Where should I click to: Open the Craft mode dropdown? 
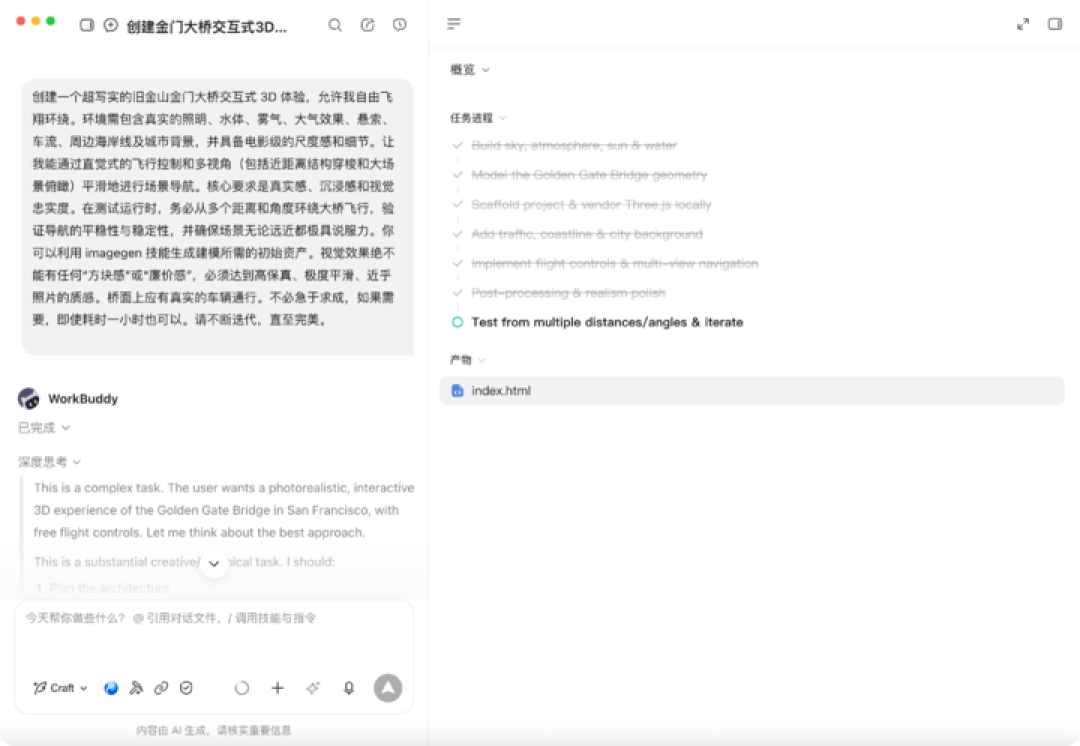[x=61, y=687]
